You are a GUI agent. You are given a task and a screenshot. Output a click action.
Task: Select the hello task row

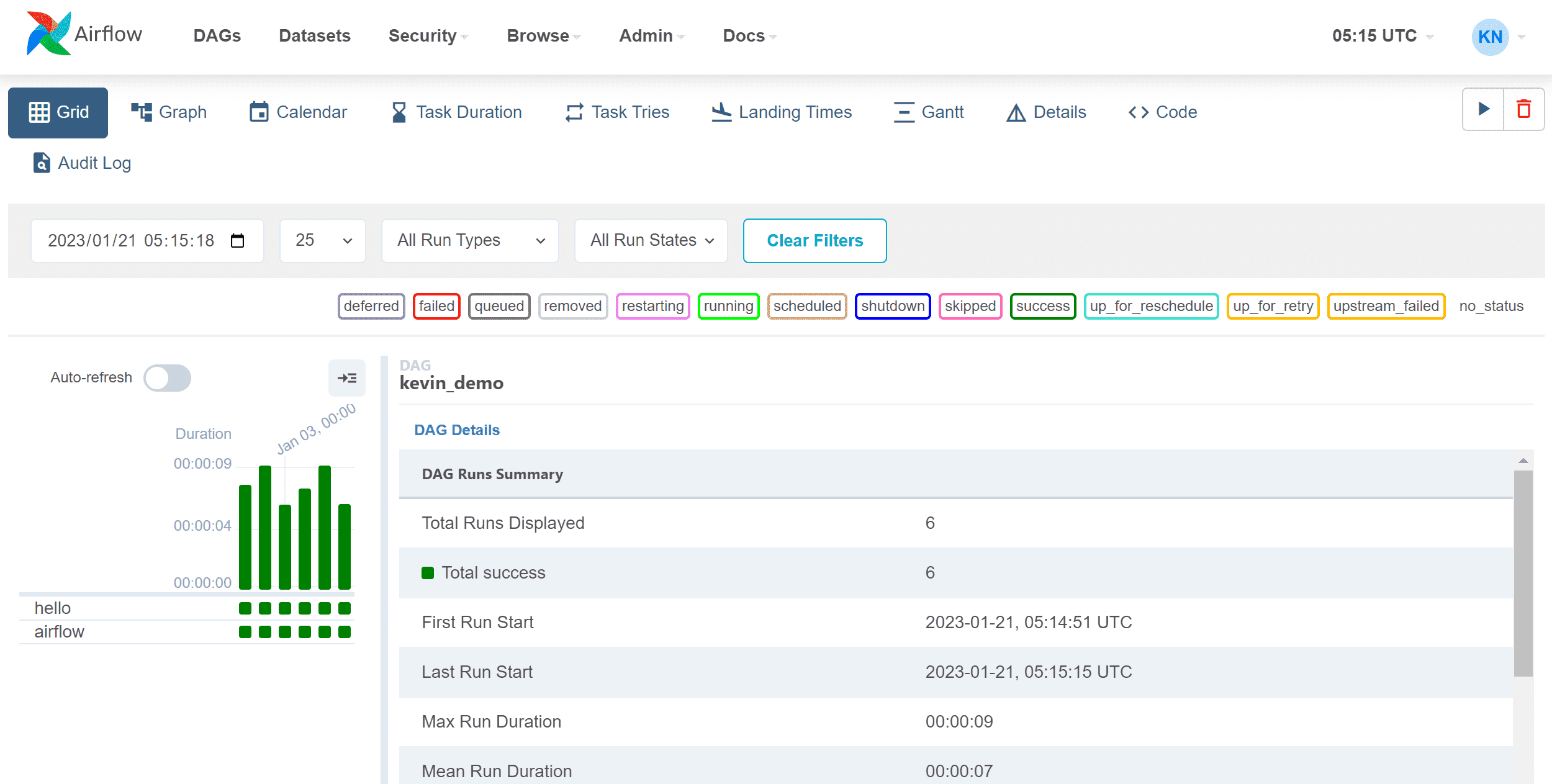pos(186,608)
